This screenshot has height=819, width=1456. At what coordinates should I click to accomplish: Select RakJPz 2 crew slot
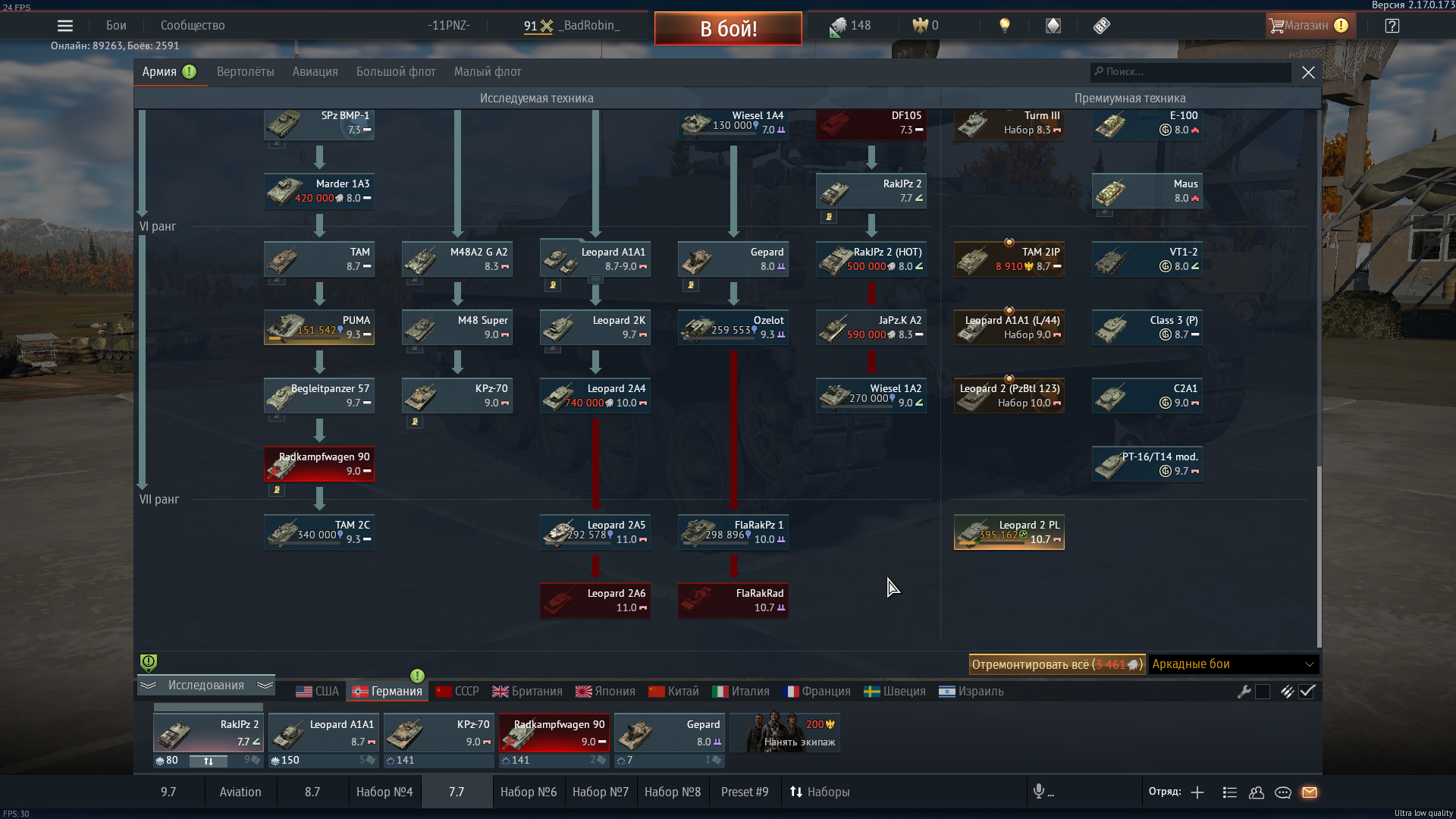[209, 733]
